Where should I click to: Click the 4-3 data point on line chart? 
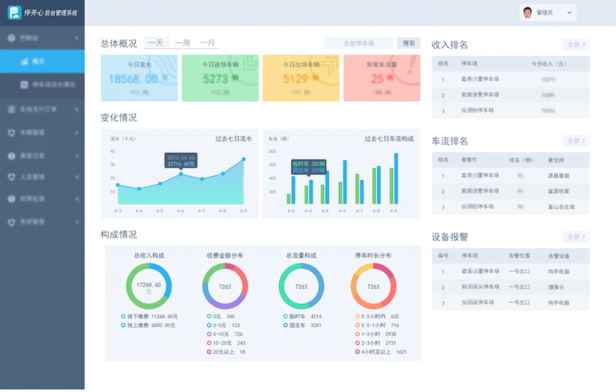[x=118, y=185]
